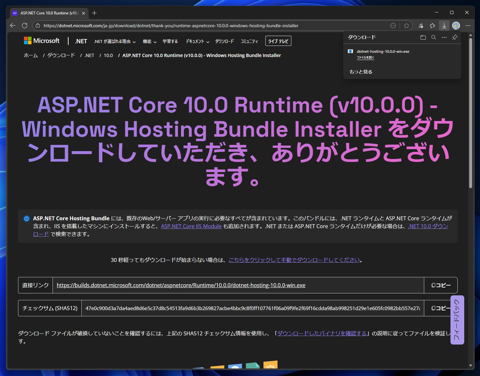Image resolution: width=480 pixels, height=376 pixels.
Task: Expand the '.NET が選ばれる理由' menu
Action: point(115,41)
